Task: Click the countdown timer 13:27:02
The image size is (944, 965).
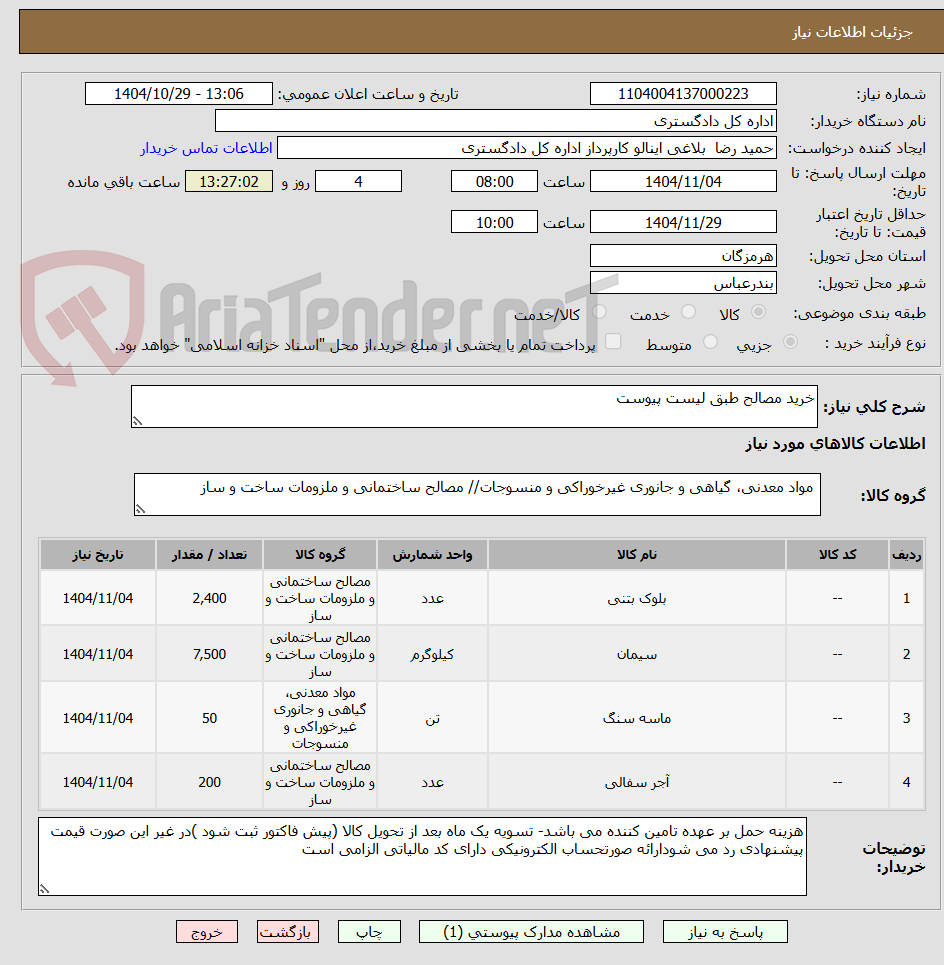Action: coord(229,182)
